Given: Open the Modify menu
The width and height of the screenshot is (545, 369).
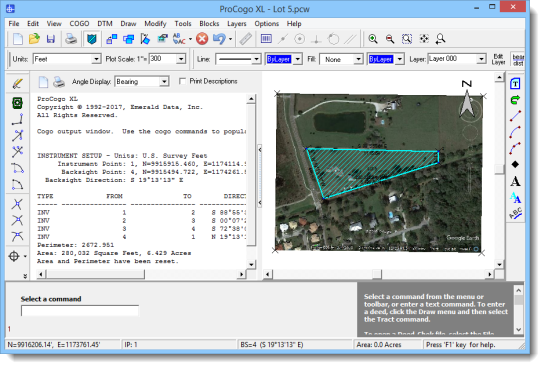Looking at the screenshot, I should [x=155, y=24].
